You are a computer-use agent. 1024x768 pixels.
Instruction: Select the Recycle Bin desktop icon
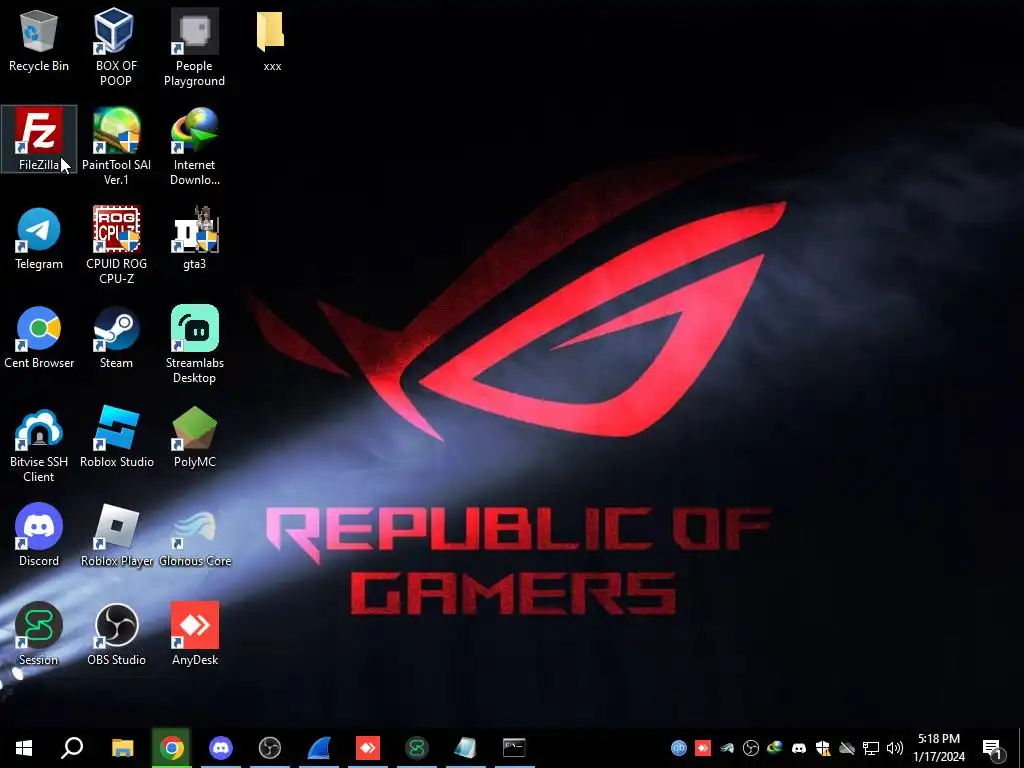point(39,41)
